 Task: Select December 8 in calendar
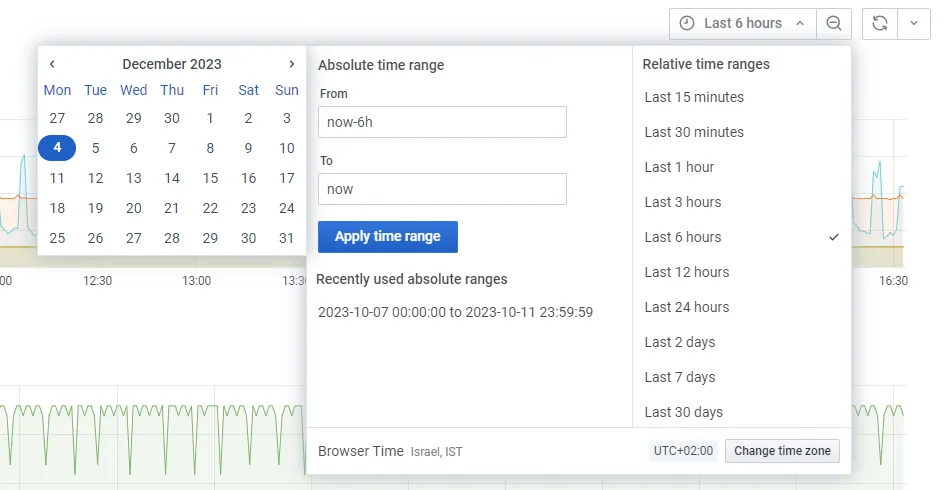tap(210, 148)
